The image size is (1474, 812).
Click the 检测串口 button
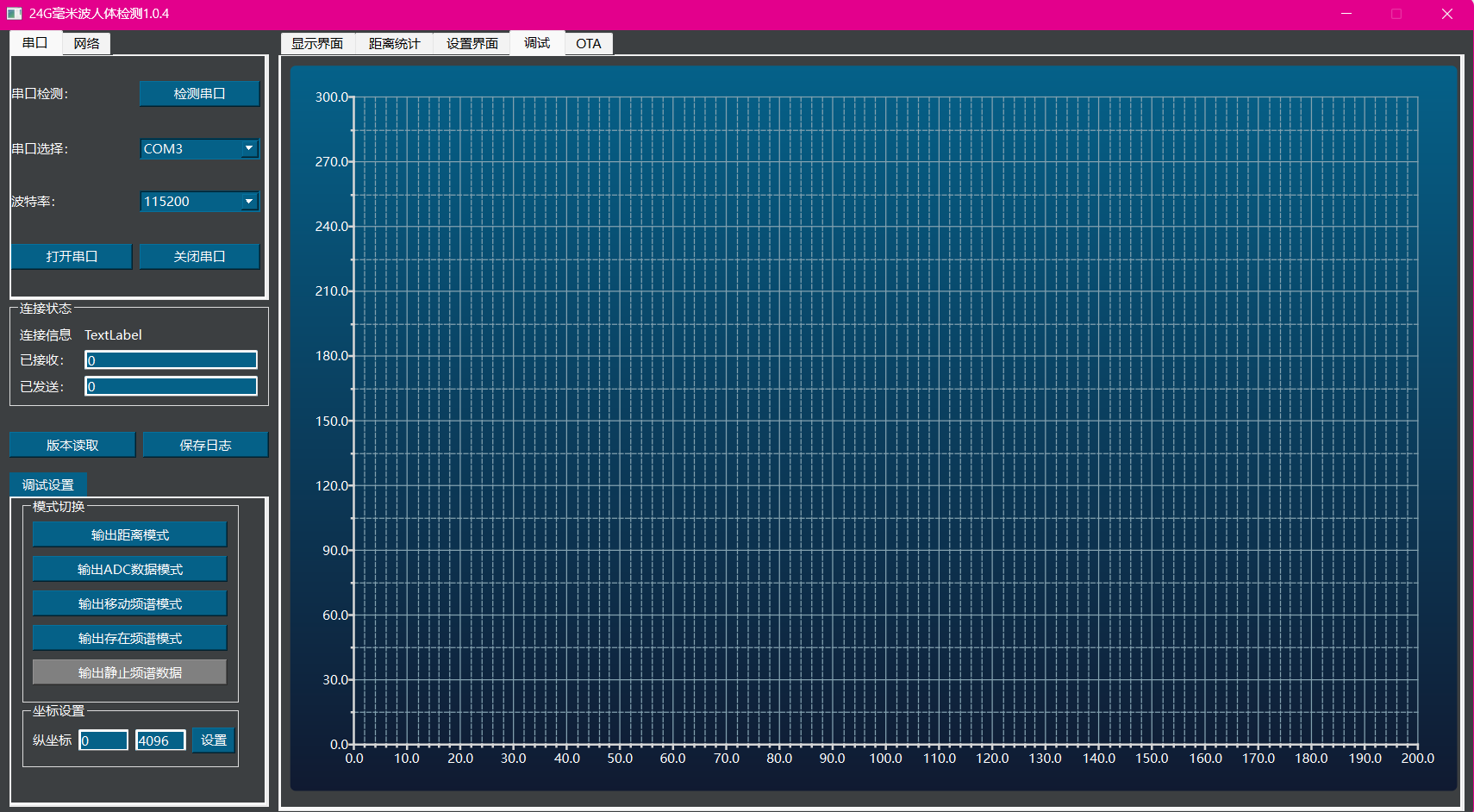pos(199,94)
